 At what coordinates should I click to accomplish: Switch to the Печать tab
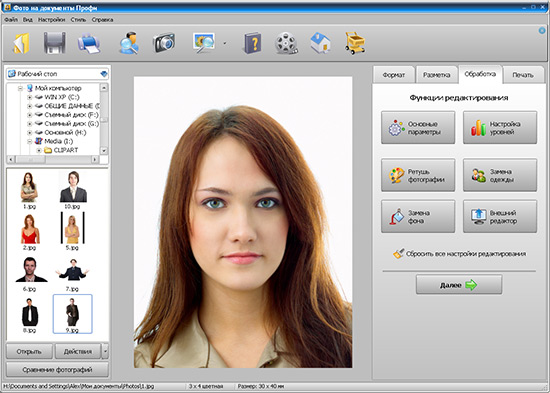523,75
